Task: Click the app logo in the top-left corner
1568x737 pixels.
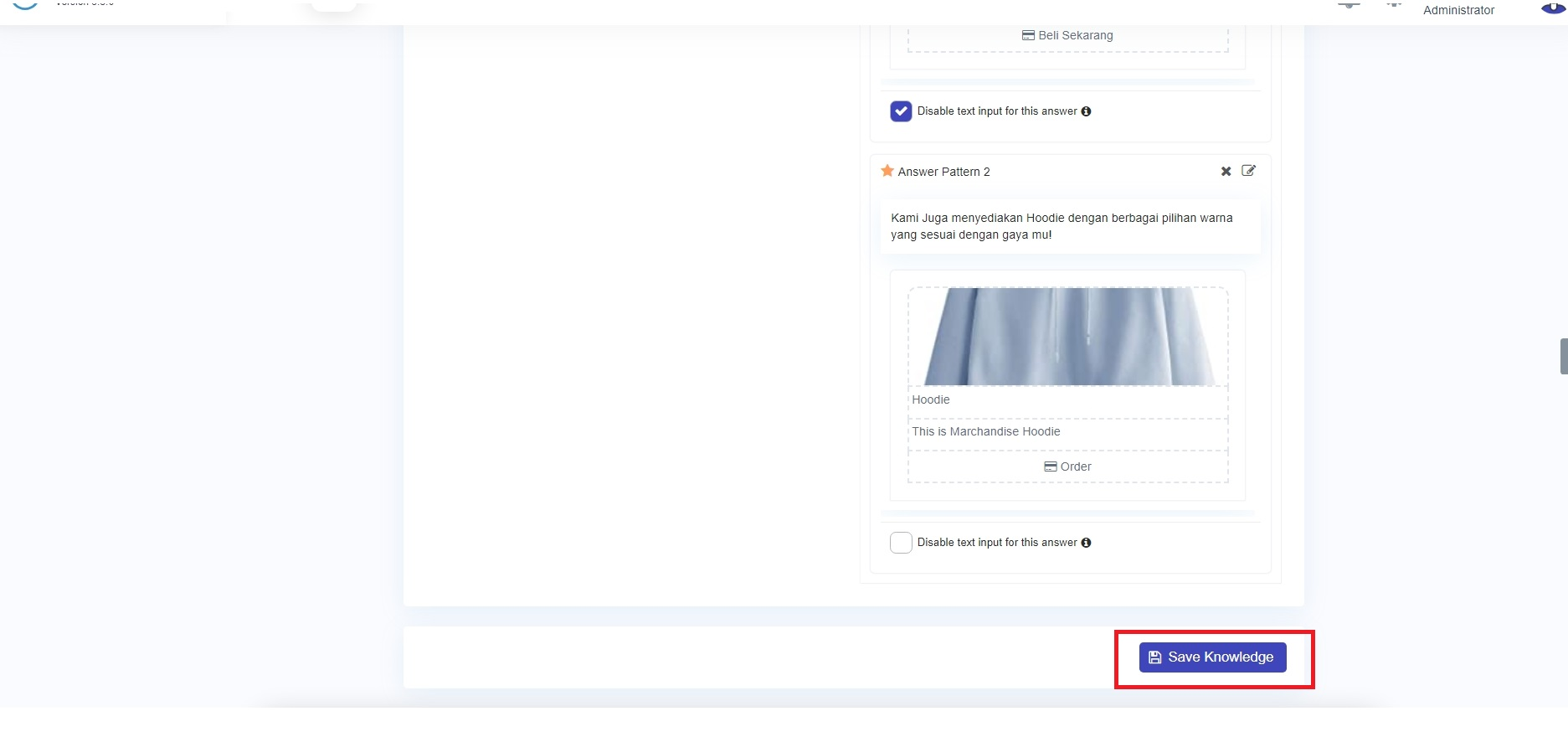Action: 25,5
